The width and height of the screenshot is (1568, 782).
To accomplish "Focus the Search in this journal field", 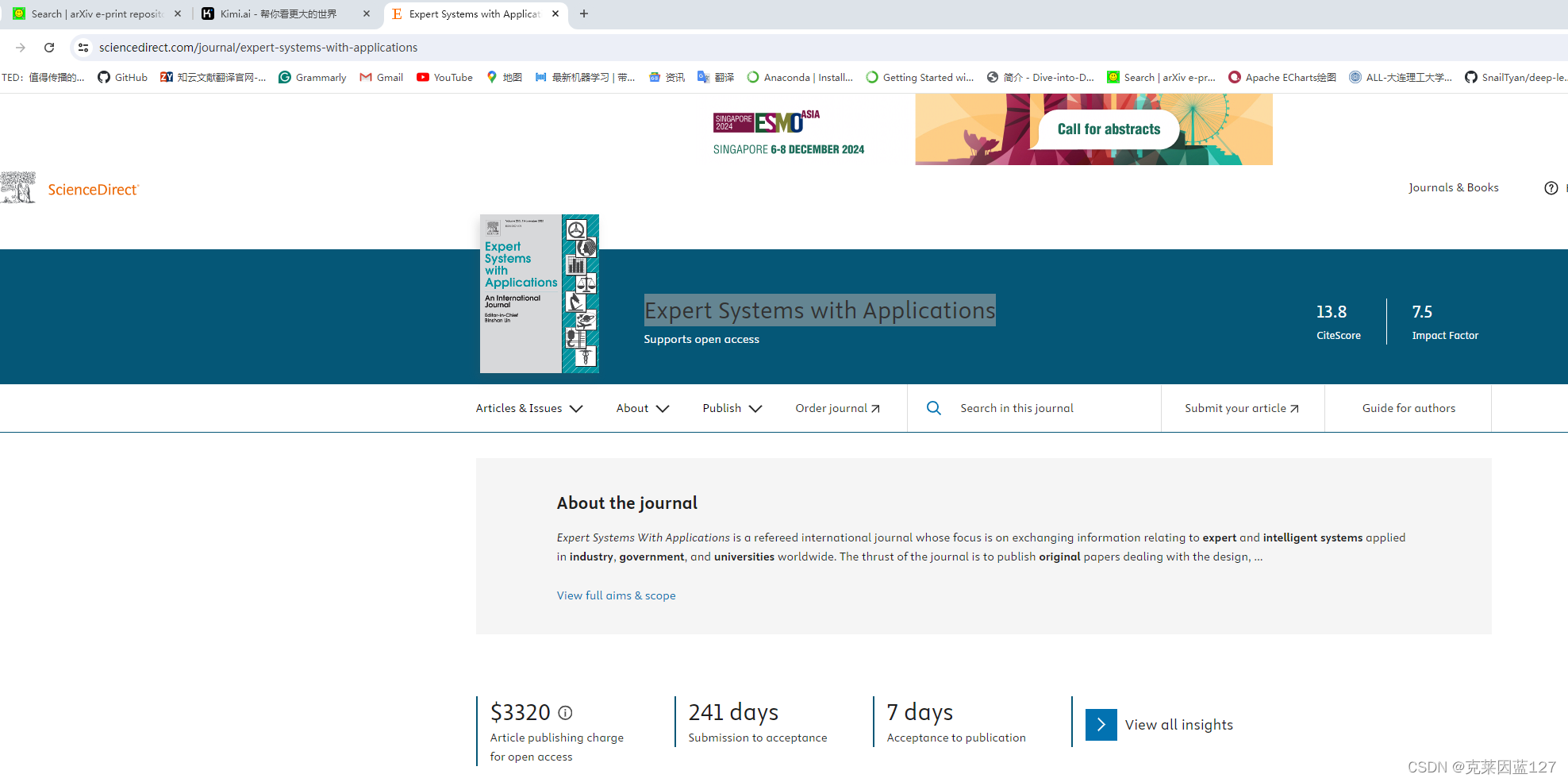I will click(x=1034, y=408).
